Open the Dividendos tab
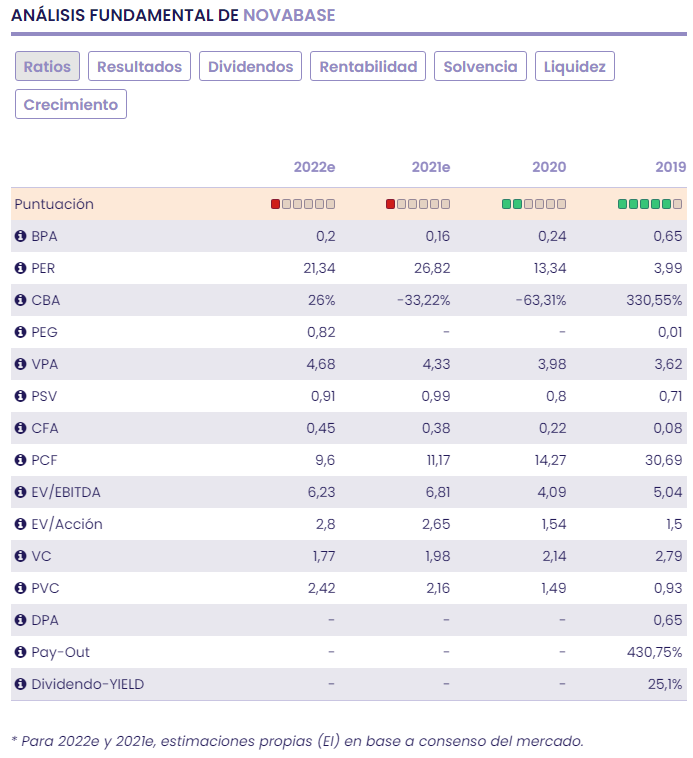This screenshot has width=693, height=758. point(250,66)
